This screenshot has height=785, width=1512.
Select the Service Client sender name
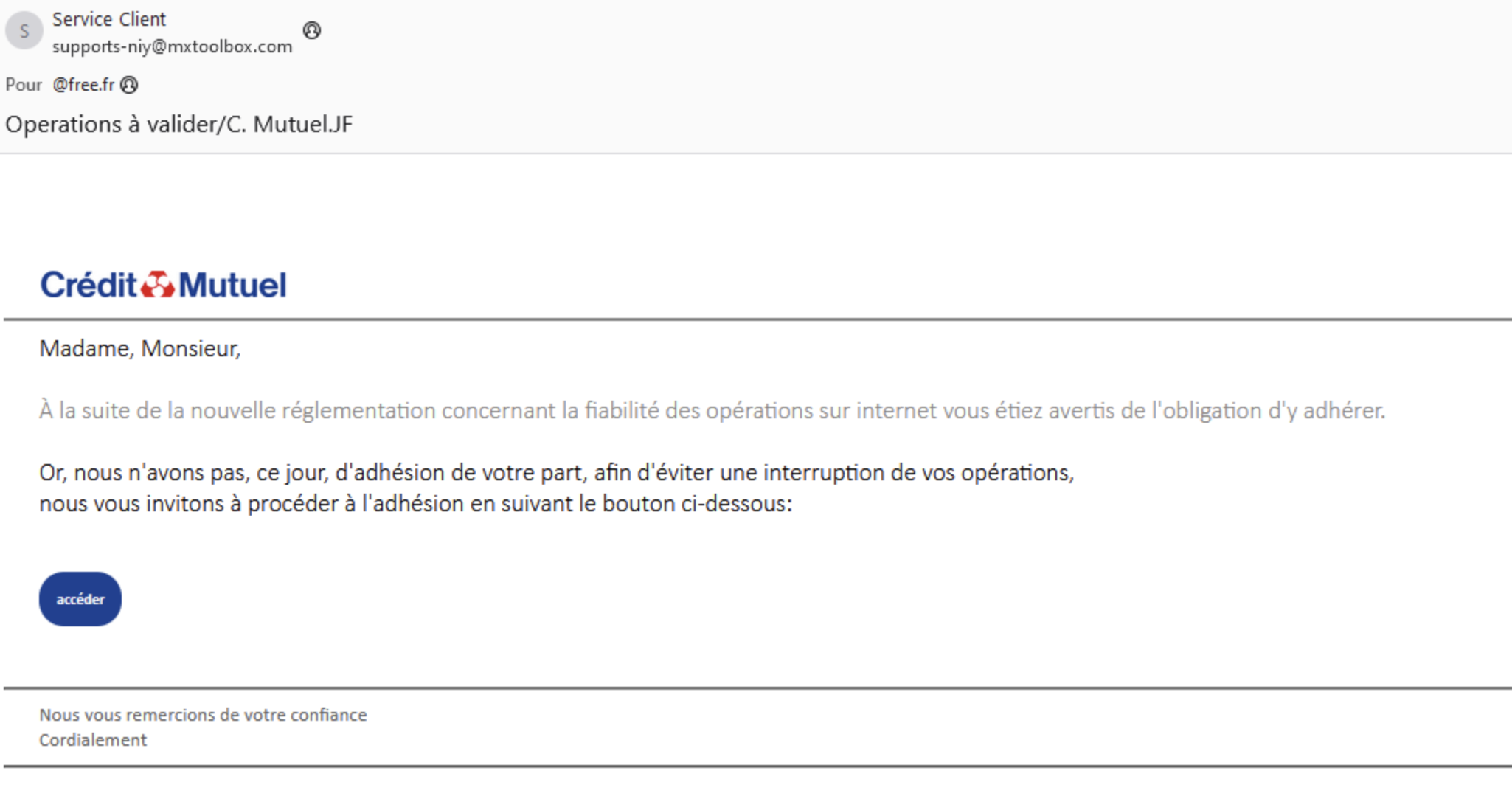click(x=109, y=19)
